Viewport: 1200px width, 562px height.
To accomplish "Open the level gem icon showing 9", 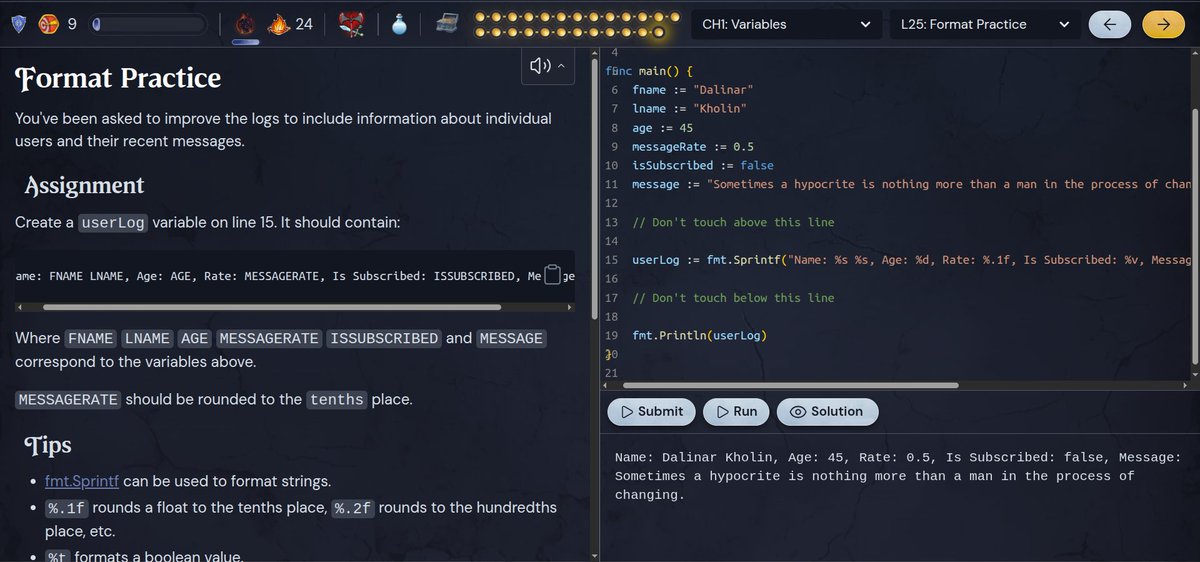I will pyautogui.click(x=48, y=24).
